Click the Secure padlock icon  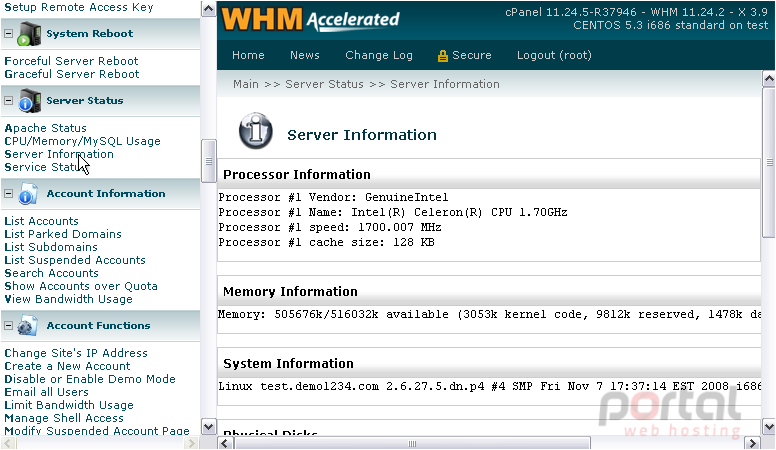point(442,56)
